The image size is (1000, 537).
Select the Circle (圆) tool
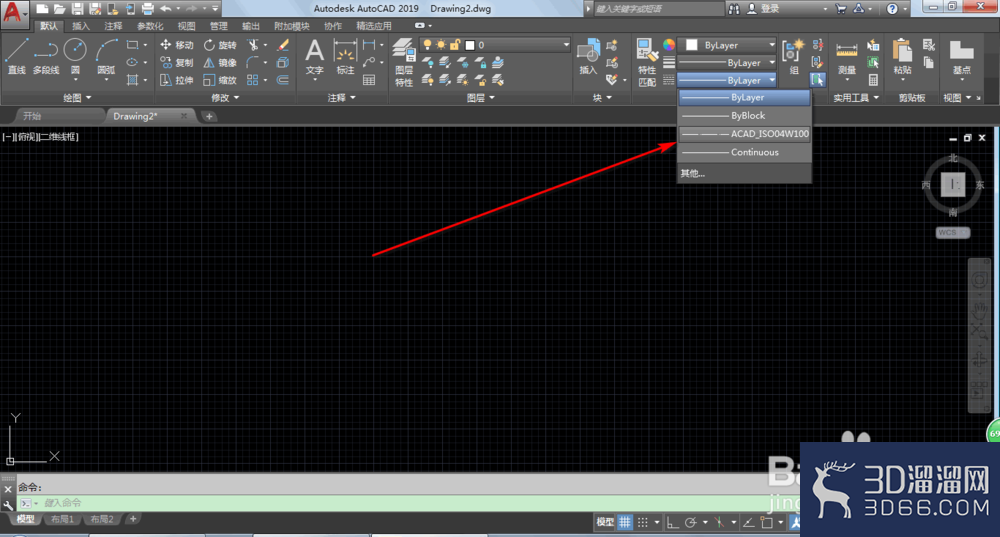point(75,56)
